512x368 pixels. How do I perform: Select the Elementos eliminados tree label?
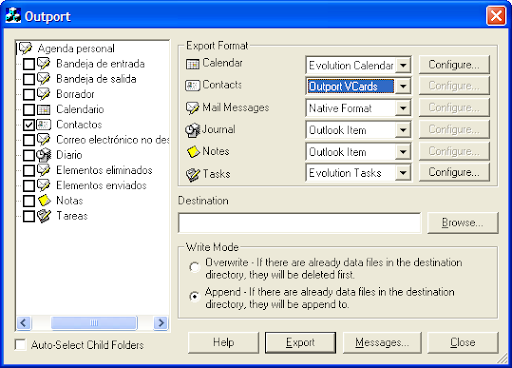(x=104, y=170)
